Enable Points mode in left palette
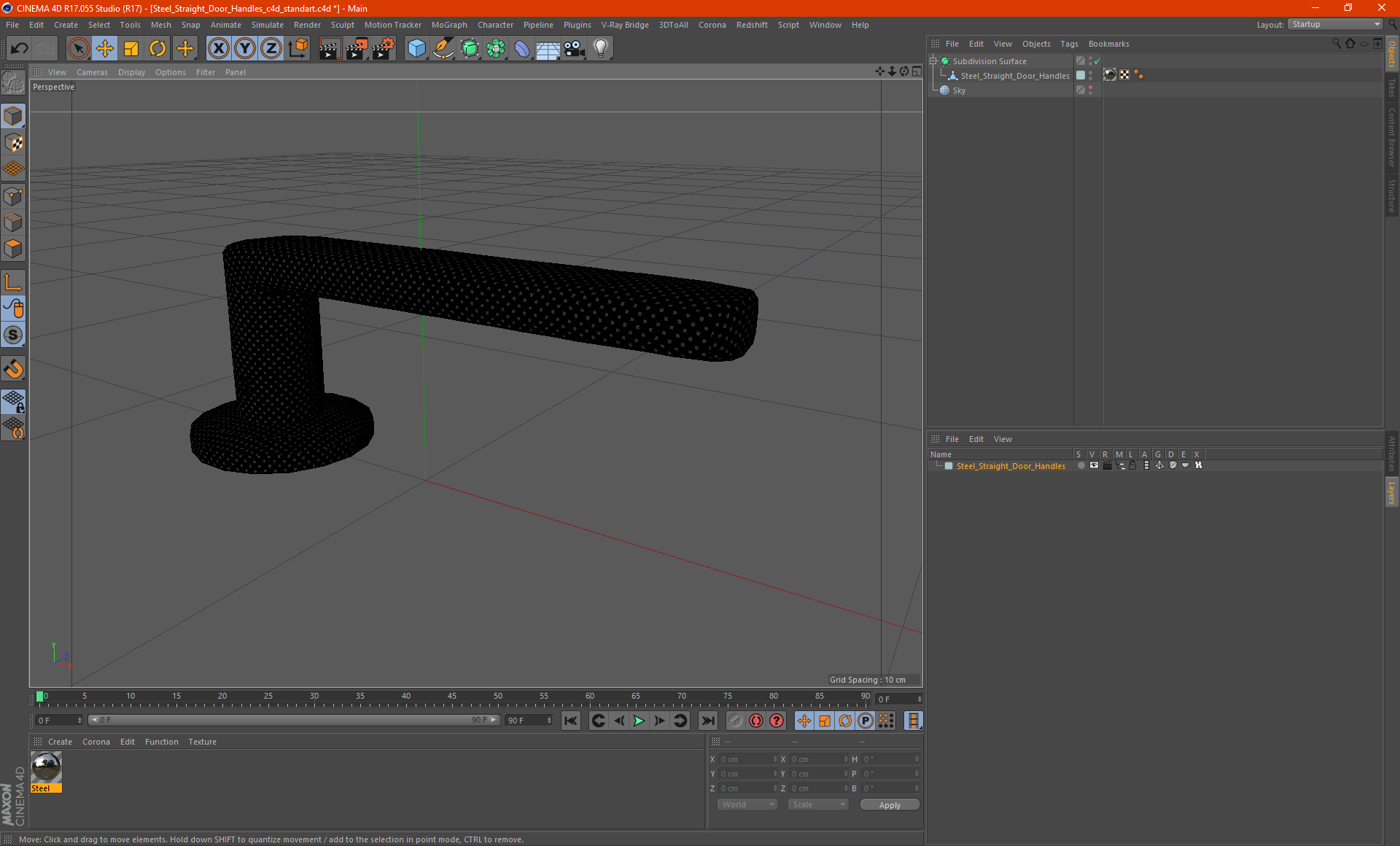This screenshot has height=846, width=1400. pyautogui.click(x=13, y=196)
